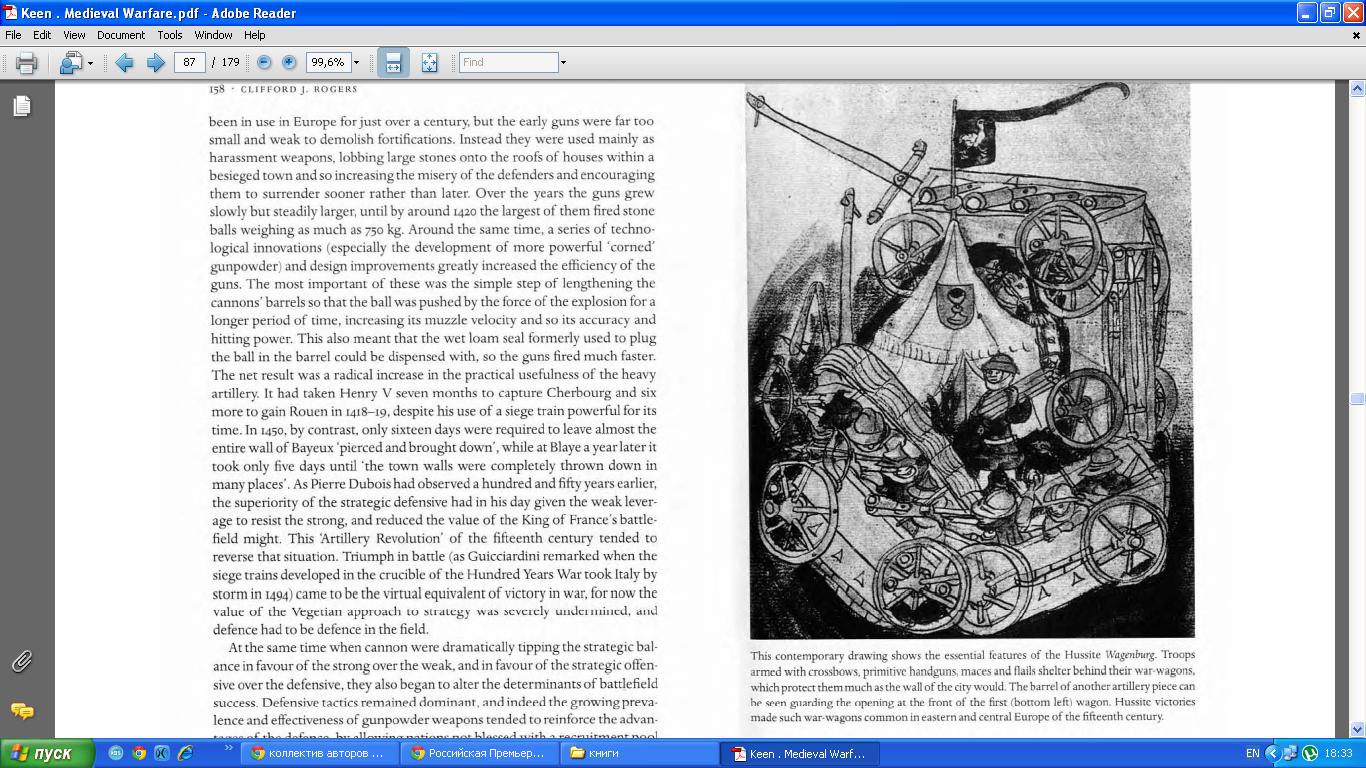Image resolution: width=1366 pixels, height=768 pixels.
Task: Open first blue quick launch icon
Action: 116,753
